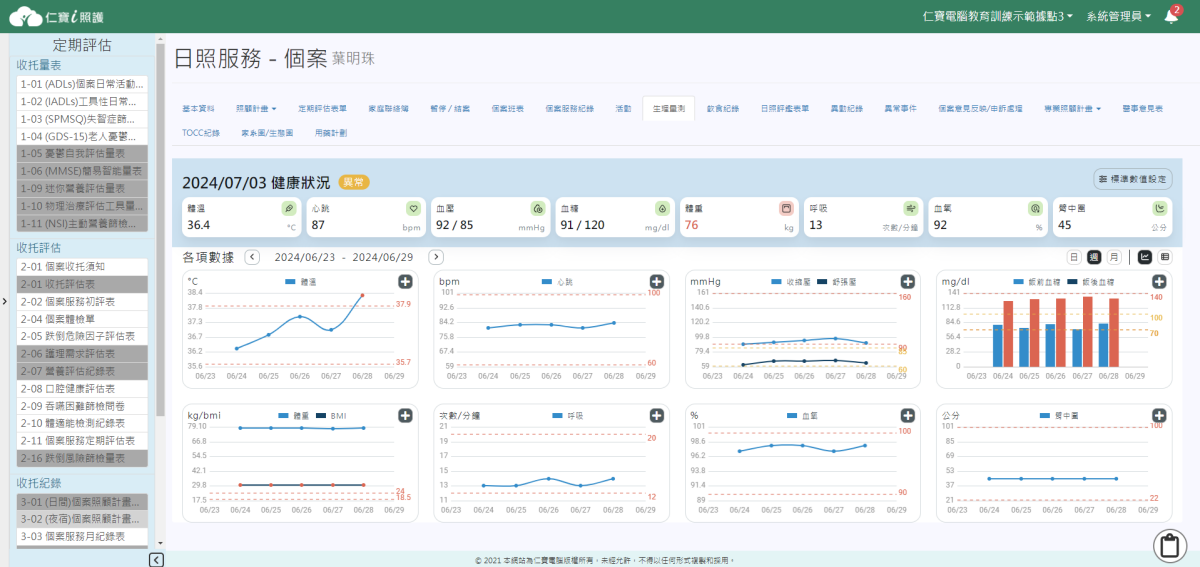Collapse sidebar with bottom arrow button
Screen dimensions: 1200x567
(x=156, y=560)
